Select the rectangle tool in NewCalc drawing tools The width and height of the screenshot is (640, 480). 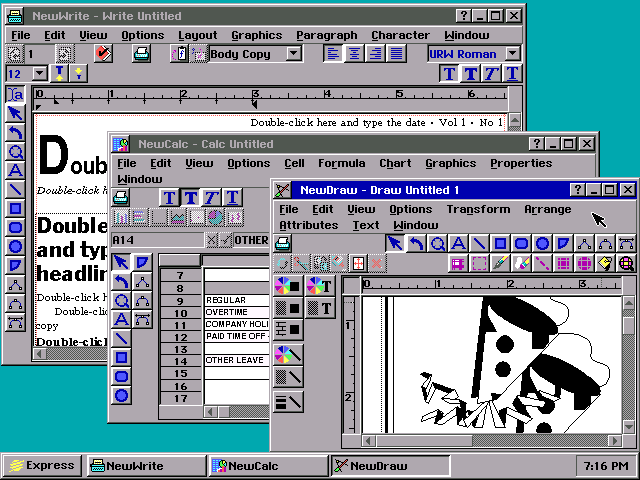[x=121, y=358]
